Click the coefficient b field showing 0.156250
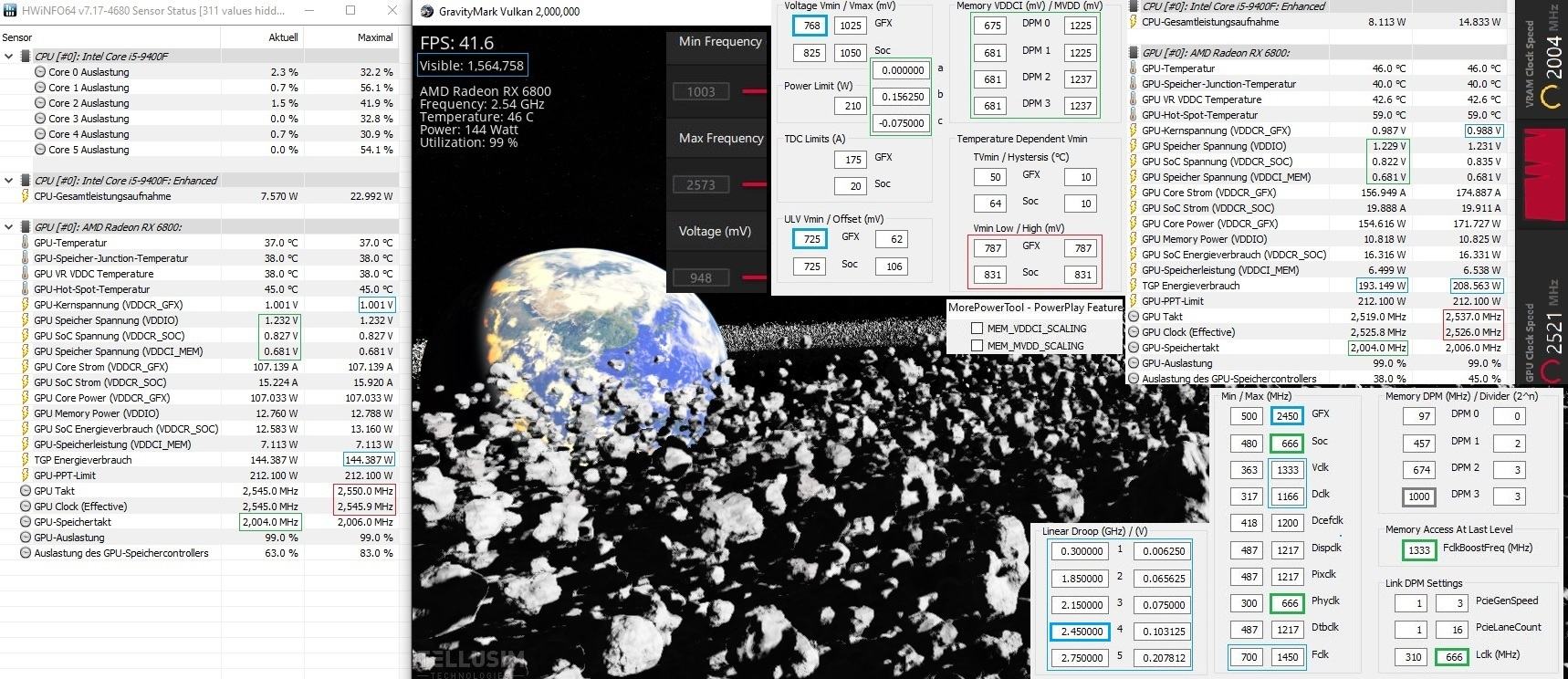Screen dimensions: 1568x679 (x=902, y=96)
